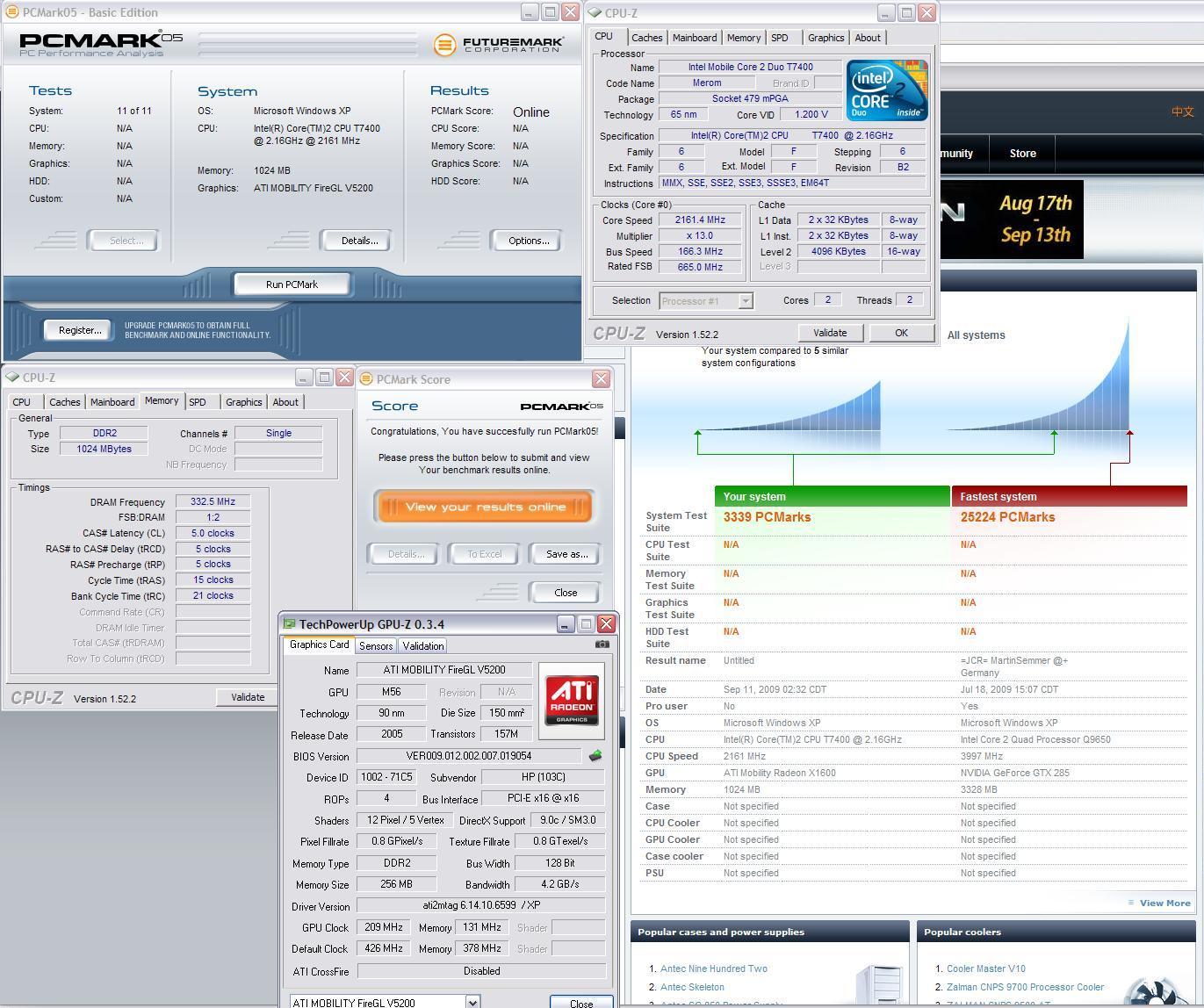Click the ATI Radeon logo in GPU-Z
Viewport: 1204px width, 1008px height.
[572, 700]
